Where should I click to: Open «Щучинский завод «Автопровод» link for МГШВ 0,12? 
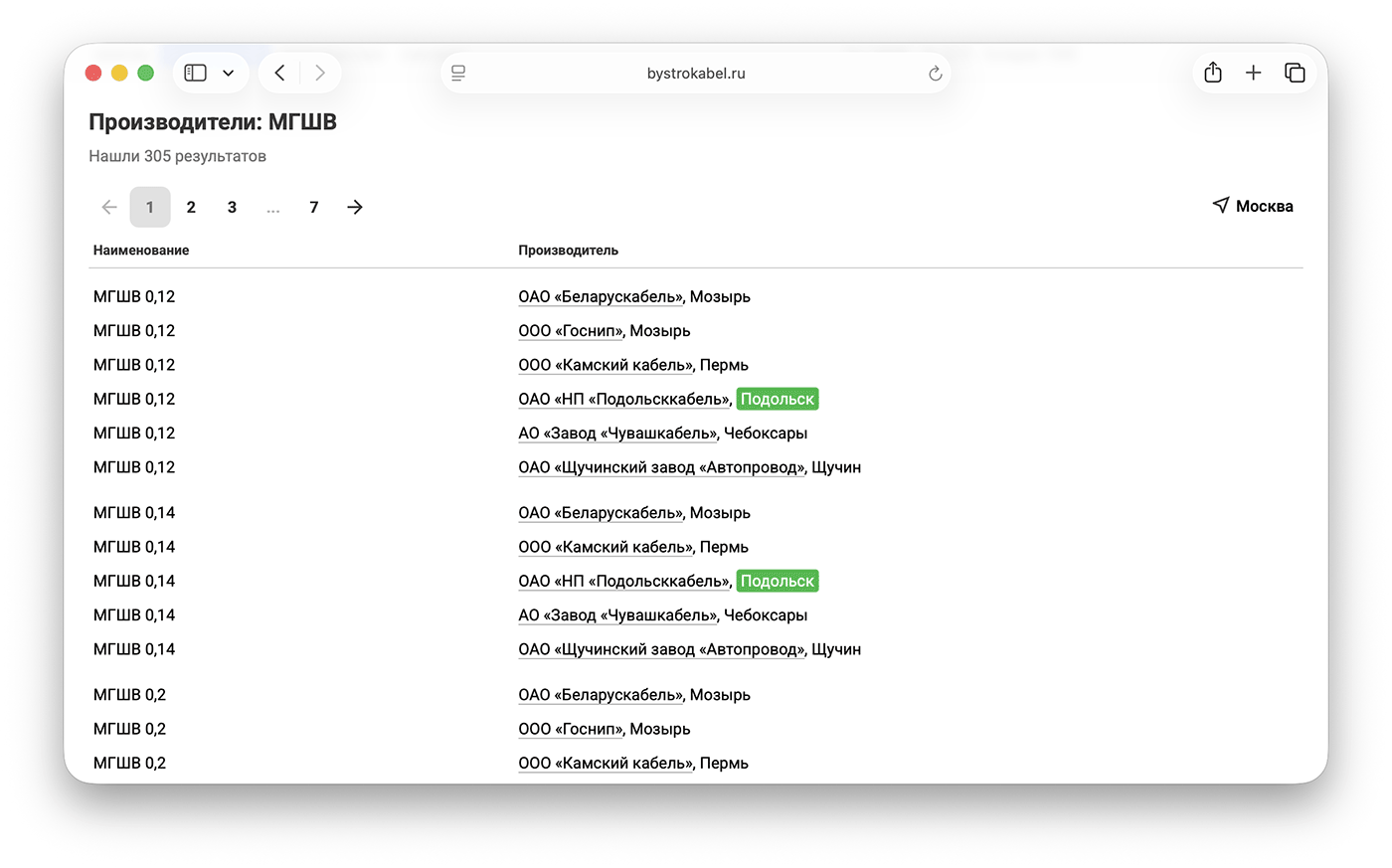661,467
